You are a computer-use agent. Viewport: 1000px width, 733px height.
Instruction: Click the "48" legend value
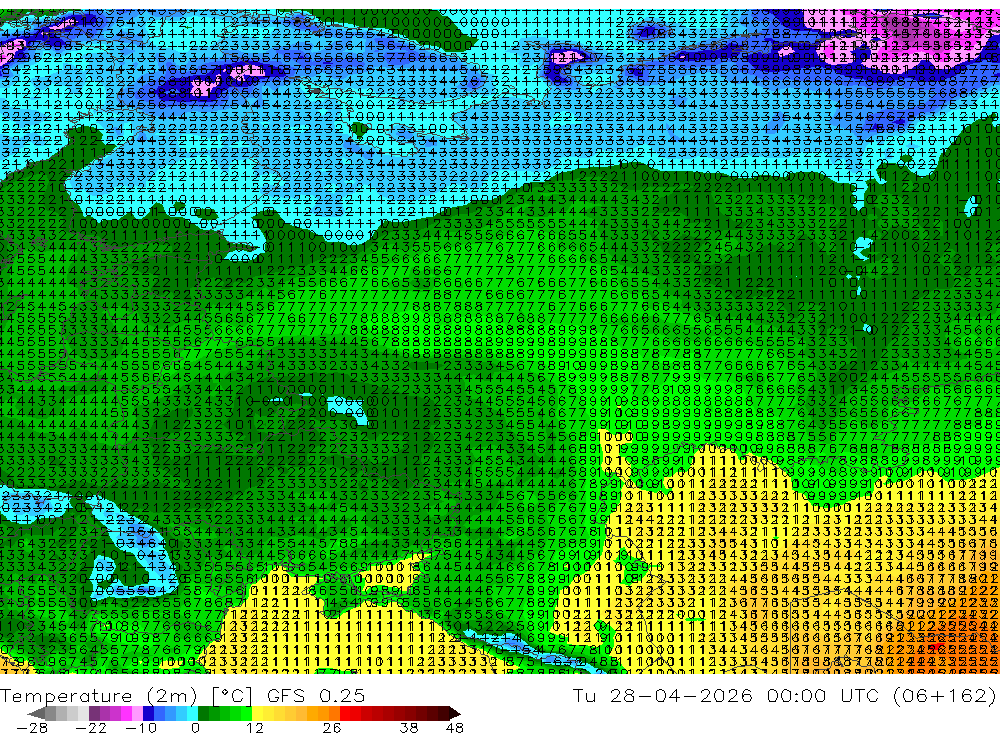point(455,728)
